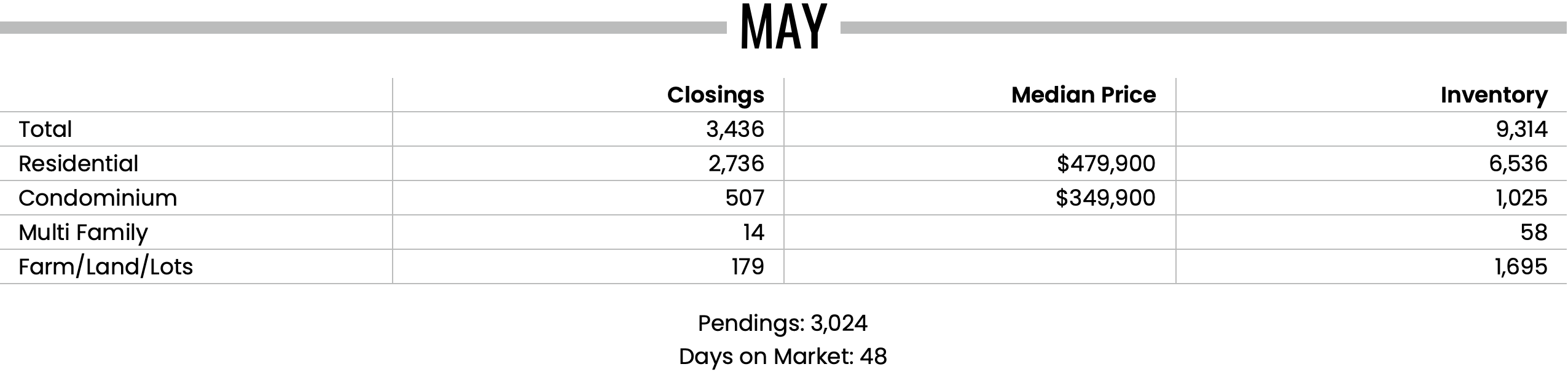
Task: Select Farm/Land/Lots inventory value 1,695
Action: click(x=1521, y=267)
